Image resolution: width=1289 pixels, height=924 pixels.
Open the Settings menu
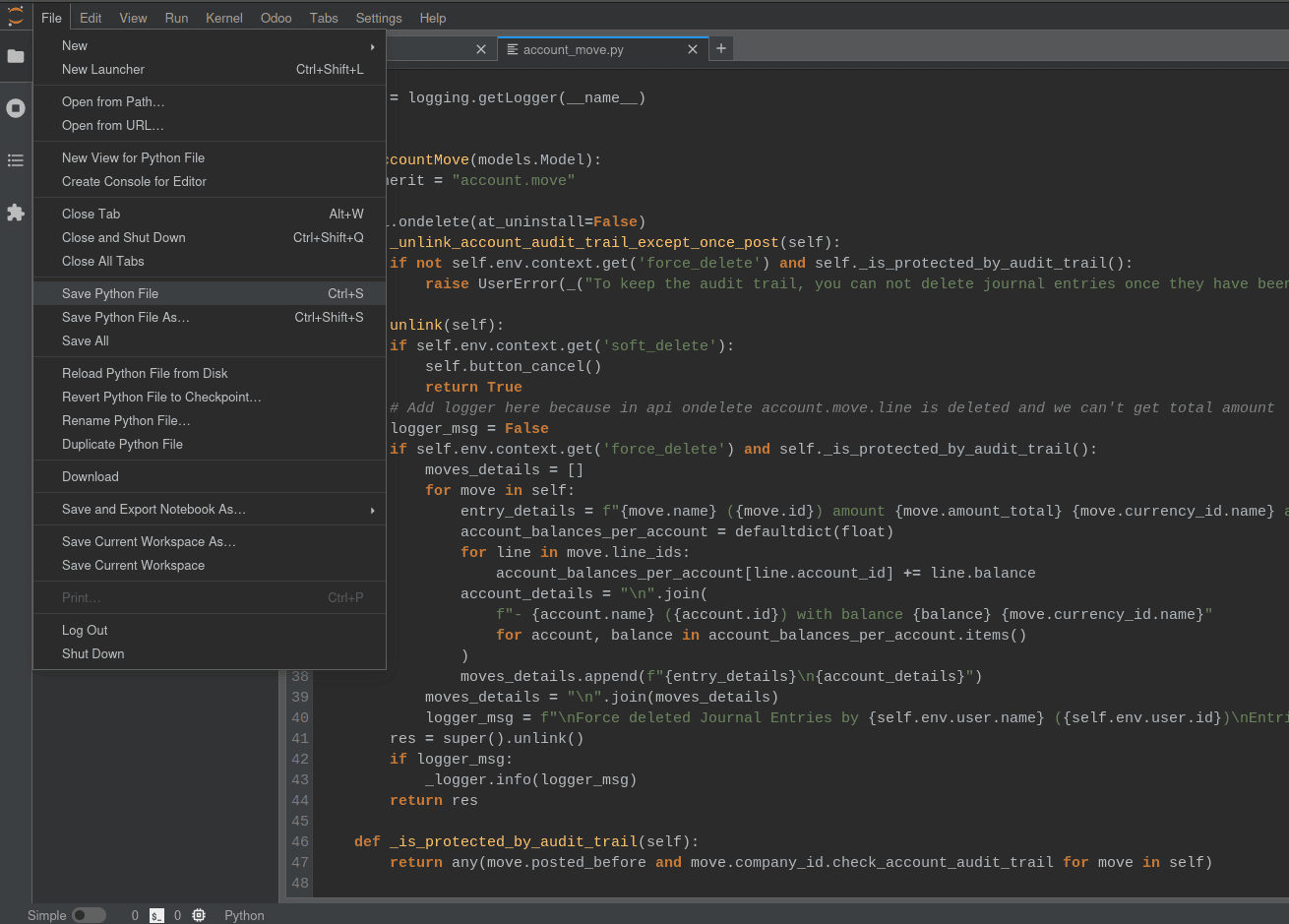click(379, 18)
